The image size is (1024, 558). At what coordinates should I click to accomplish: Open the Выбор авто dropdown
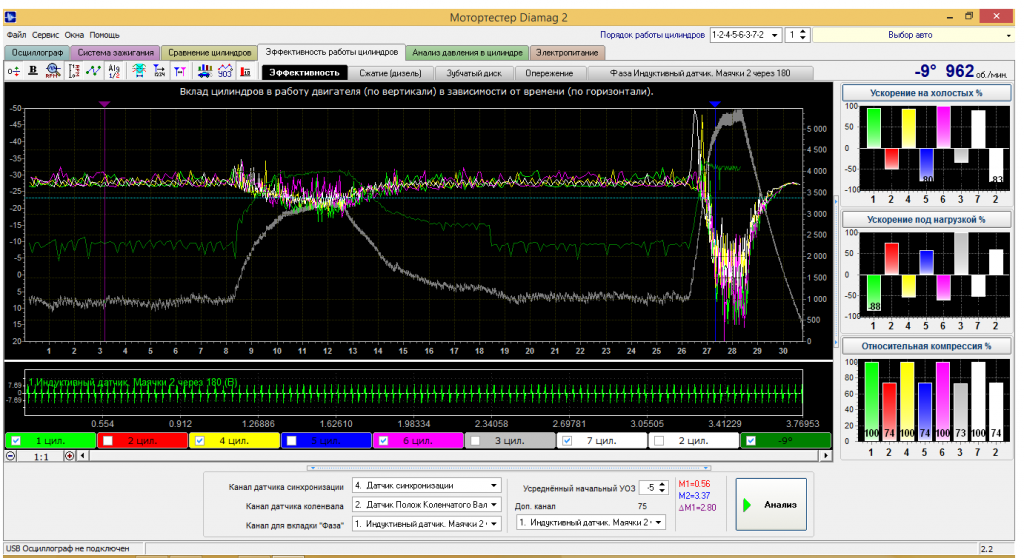point(913,35)
